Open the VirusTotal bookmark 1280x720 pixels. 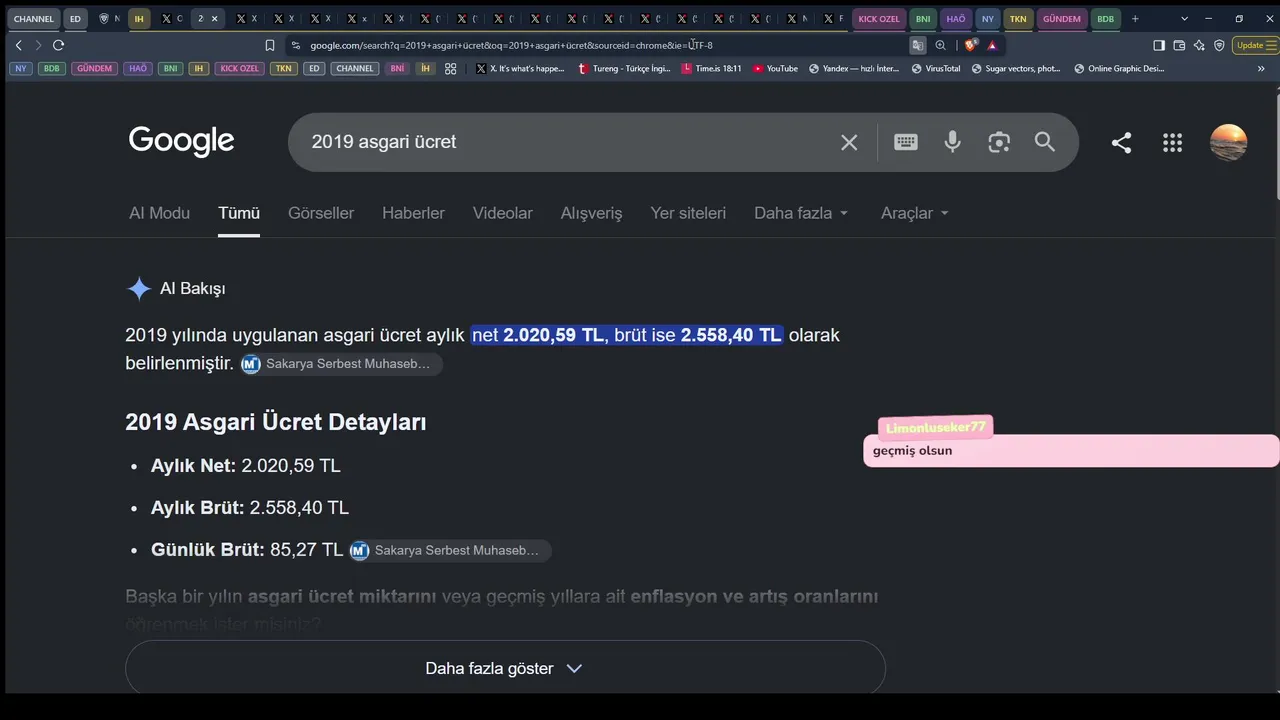(935, 69)
